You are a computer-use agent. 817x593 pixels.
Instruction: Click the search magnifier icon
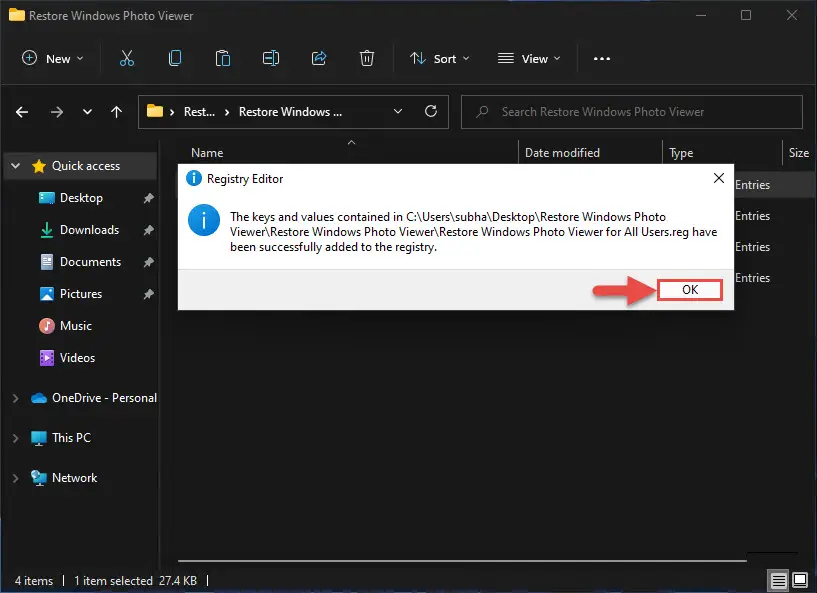482,112
